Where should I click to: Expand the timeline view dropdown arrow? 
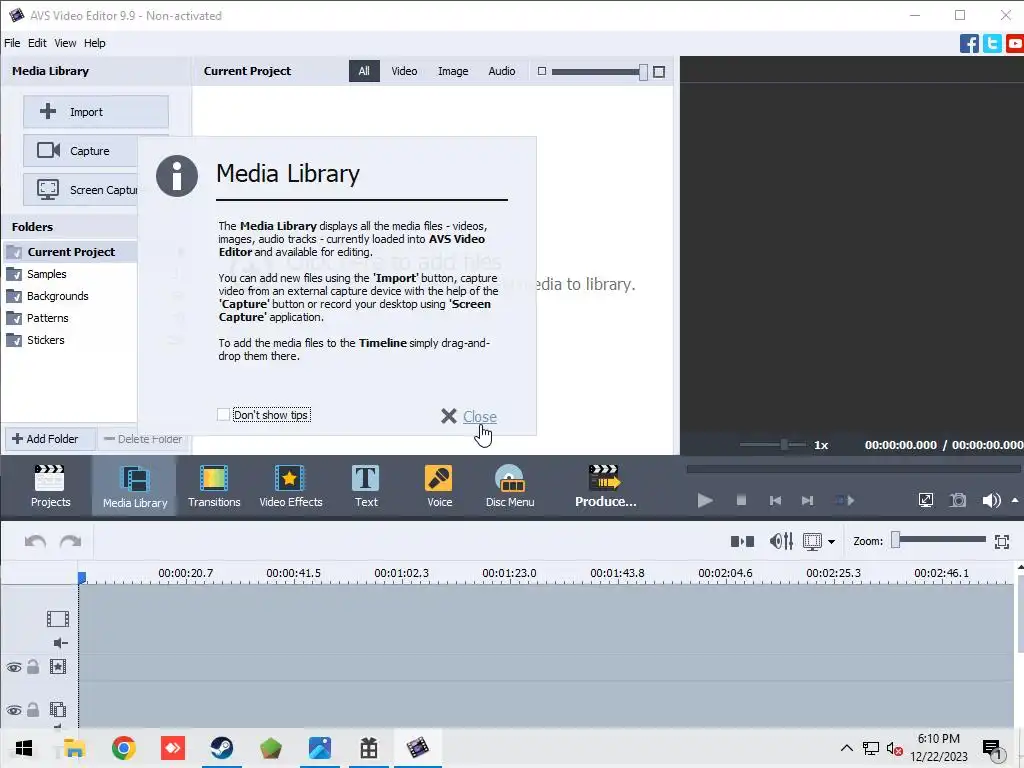[831, 542]
